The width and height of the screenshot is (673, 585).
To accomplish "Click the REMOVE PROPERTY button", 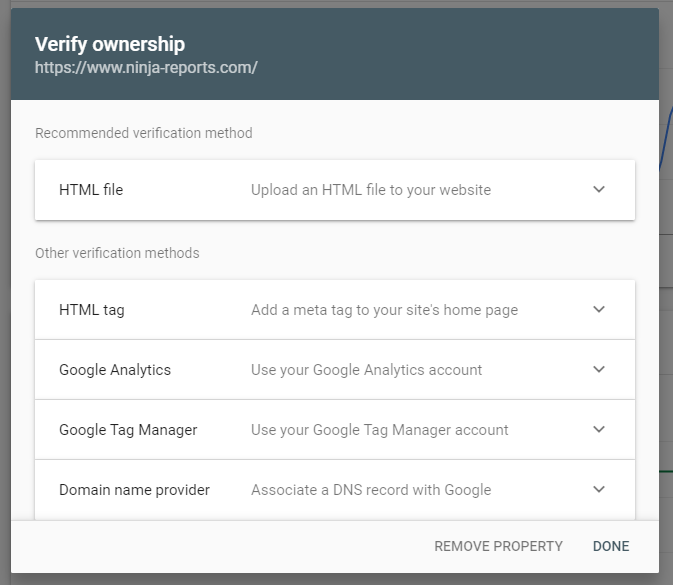I will [498, 546].
